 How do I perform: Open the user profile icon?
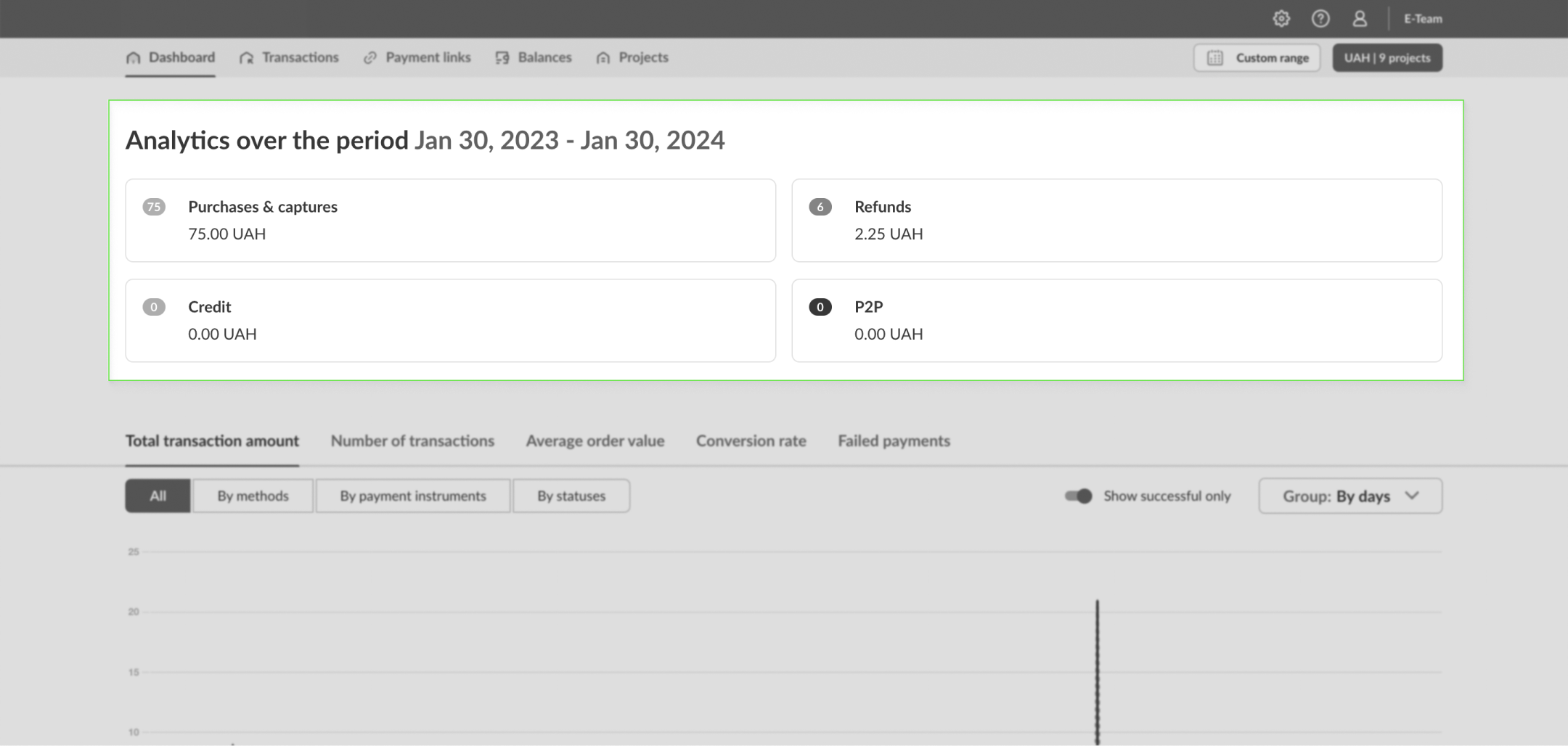click(1360, 19)
